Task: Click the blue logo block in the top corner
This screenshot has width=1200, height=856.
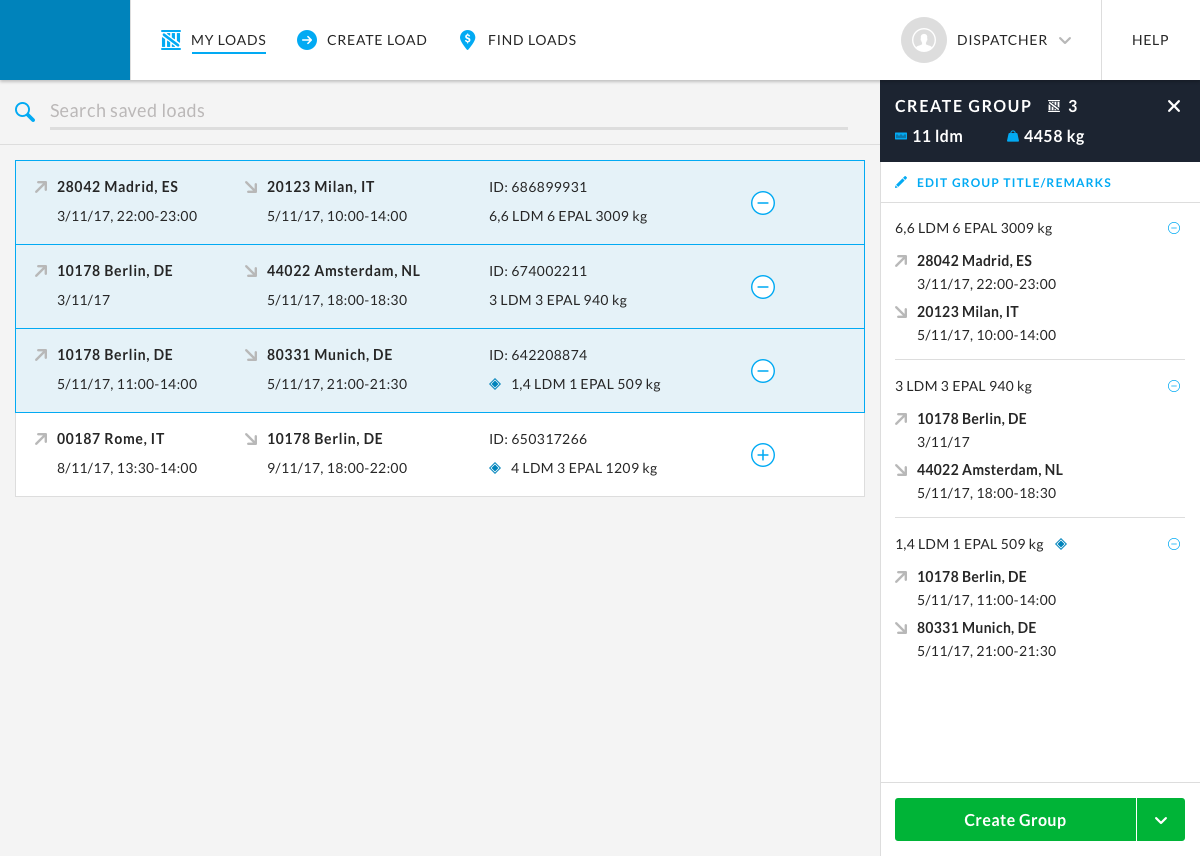Action: coord(65,40)
